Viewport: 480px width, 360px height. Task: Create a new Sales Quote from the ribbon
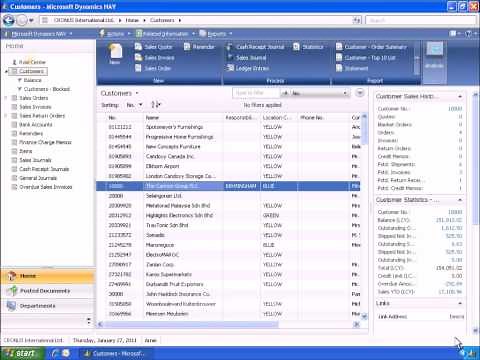pos(154,47)
